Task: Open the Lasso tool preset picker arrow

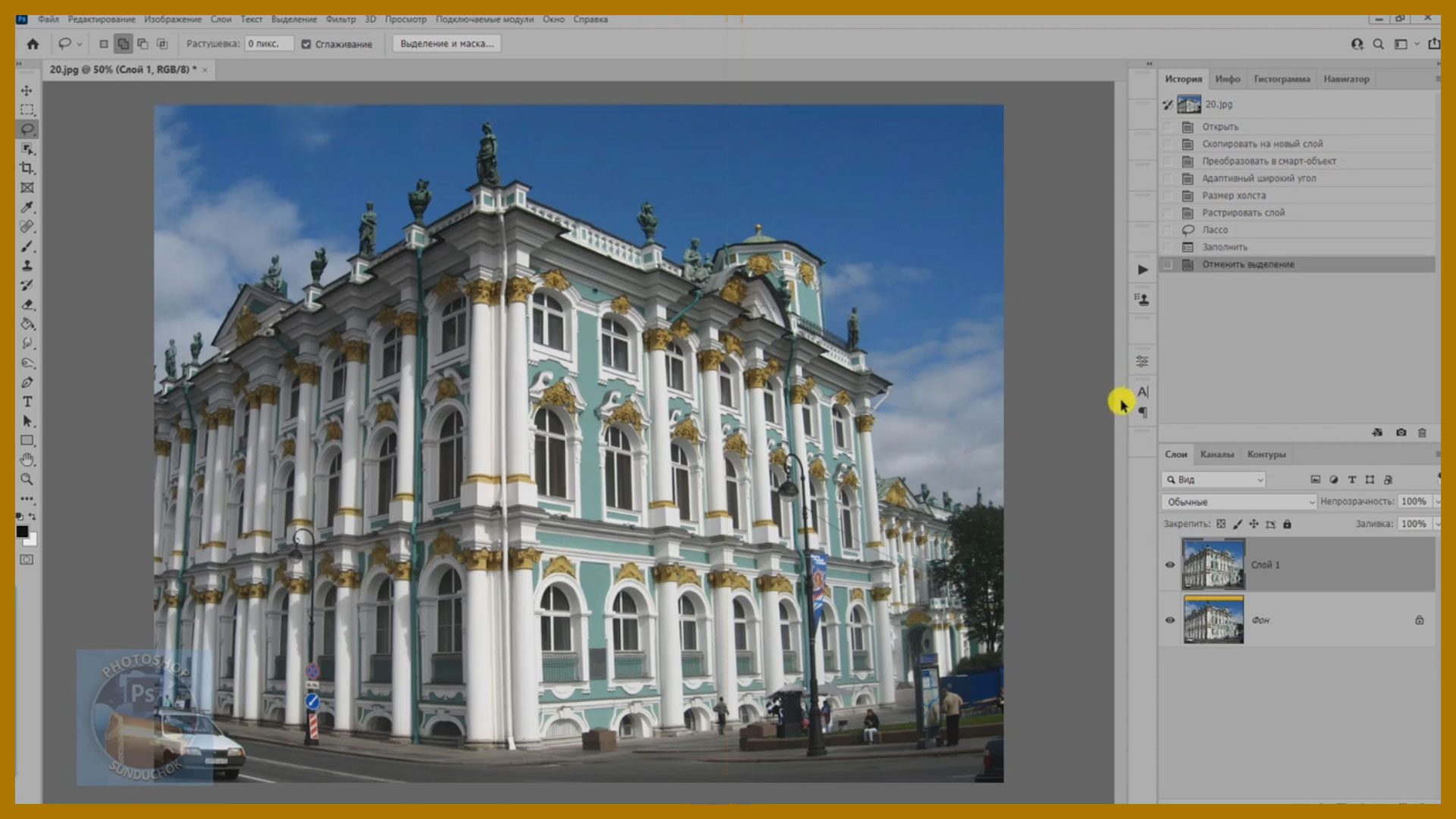Action: tap(79, 44)
